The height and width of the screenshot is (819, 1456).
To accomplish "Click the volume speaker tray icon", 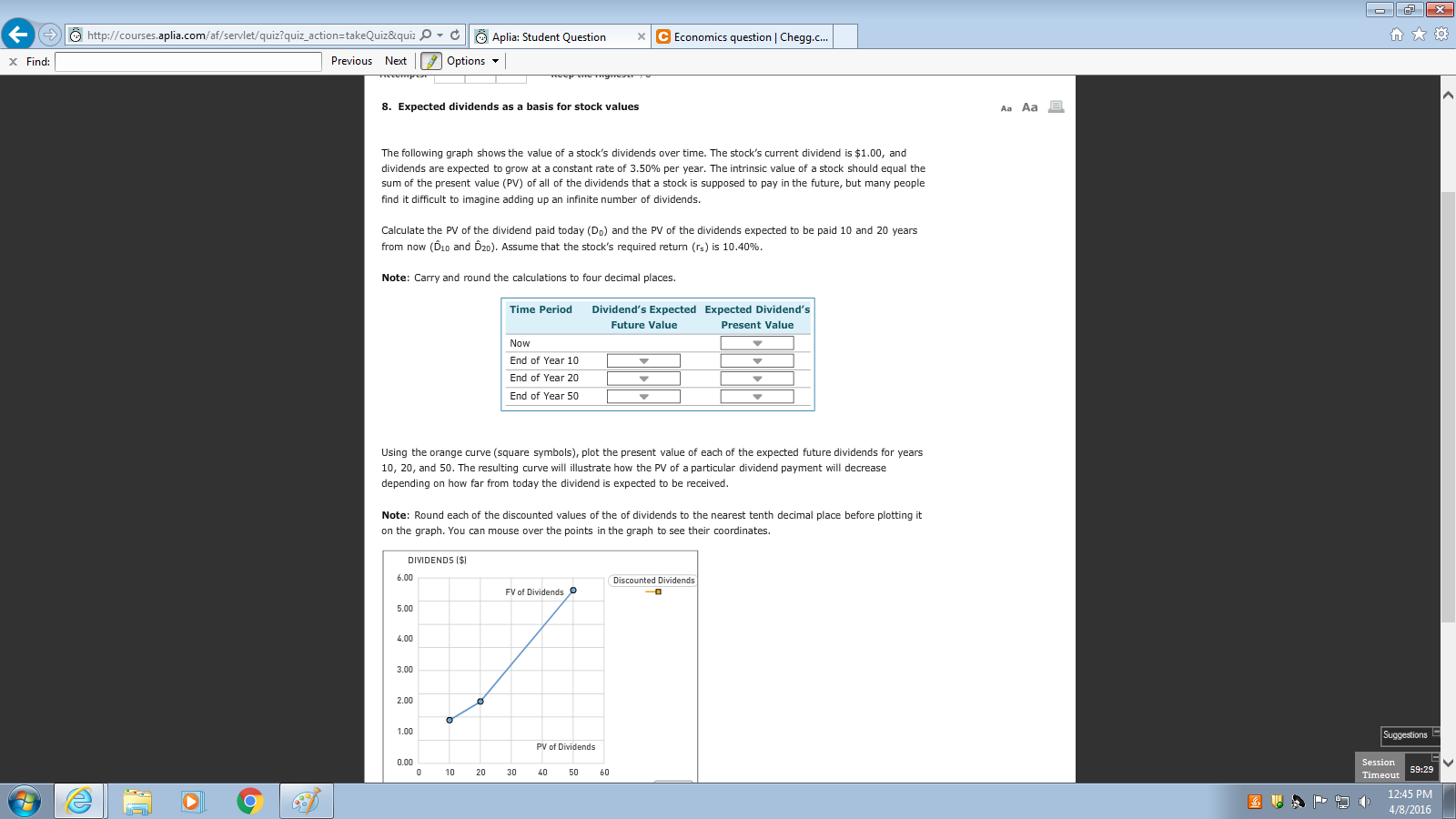I will click(x=1364, y=802).
